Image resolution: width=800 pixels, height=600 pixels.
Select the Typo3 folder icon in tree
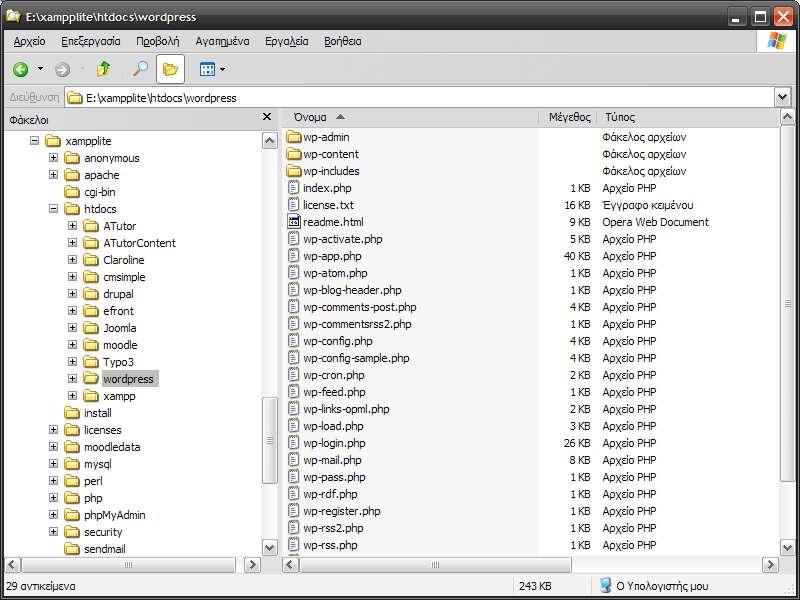[x=91, y=362]
